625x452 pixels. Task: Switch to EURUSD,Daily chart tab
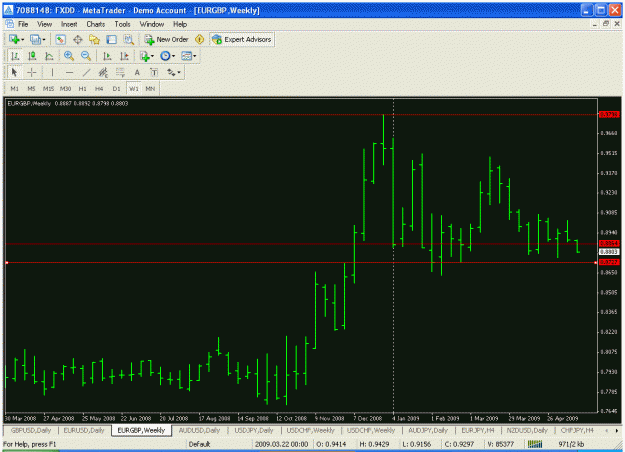pos(84,430)
